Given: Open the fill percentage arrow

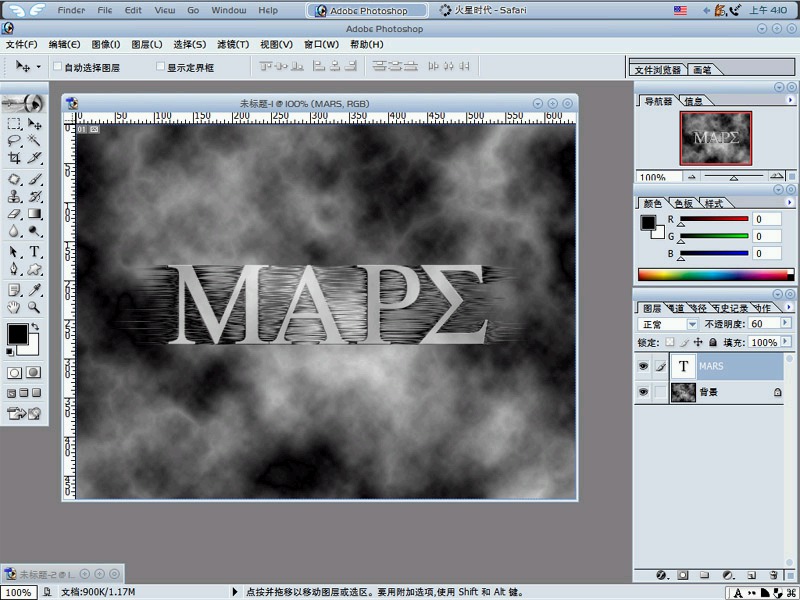Looking at the screenshot, I should coord(787,342).
